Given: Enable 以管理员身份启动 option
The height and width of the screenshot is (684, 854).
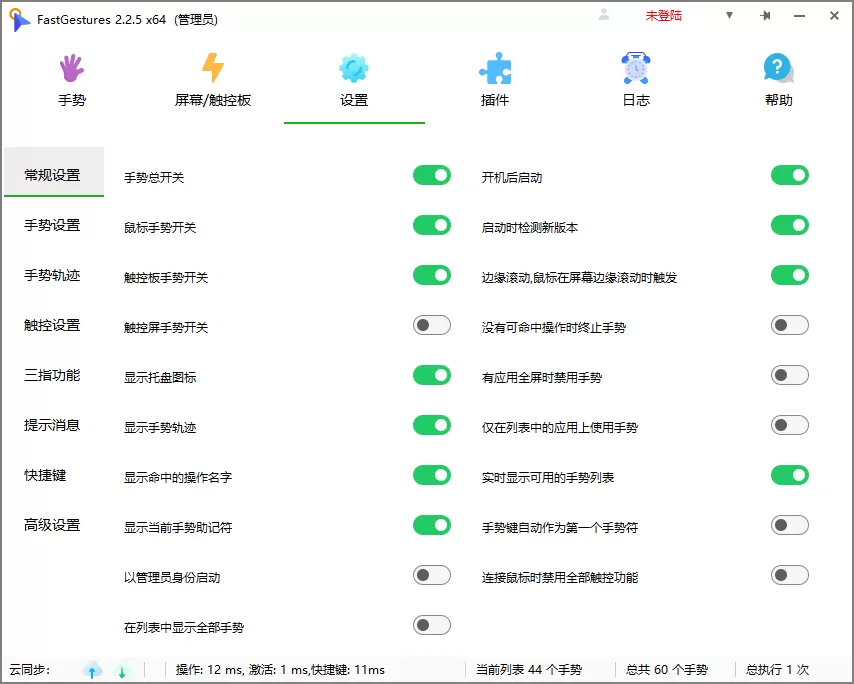Looking at the screenshot, I should point(431,575).
